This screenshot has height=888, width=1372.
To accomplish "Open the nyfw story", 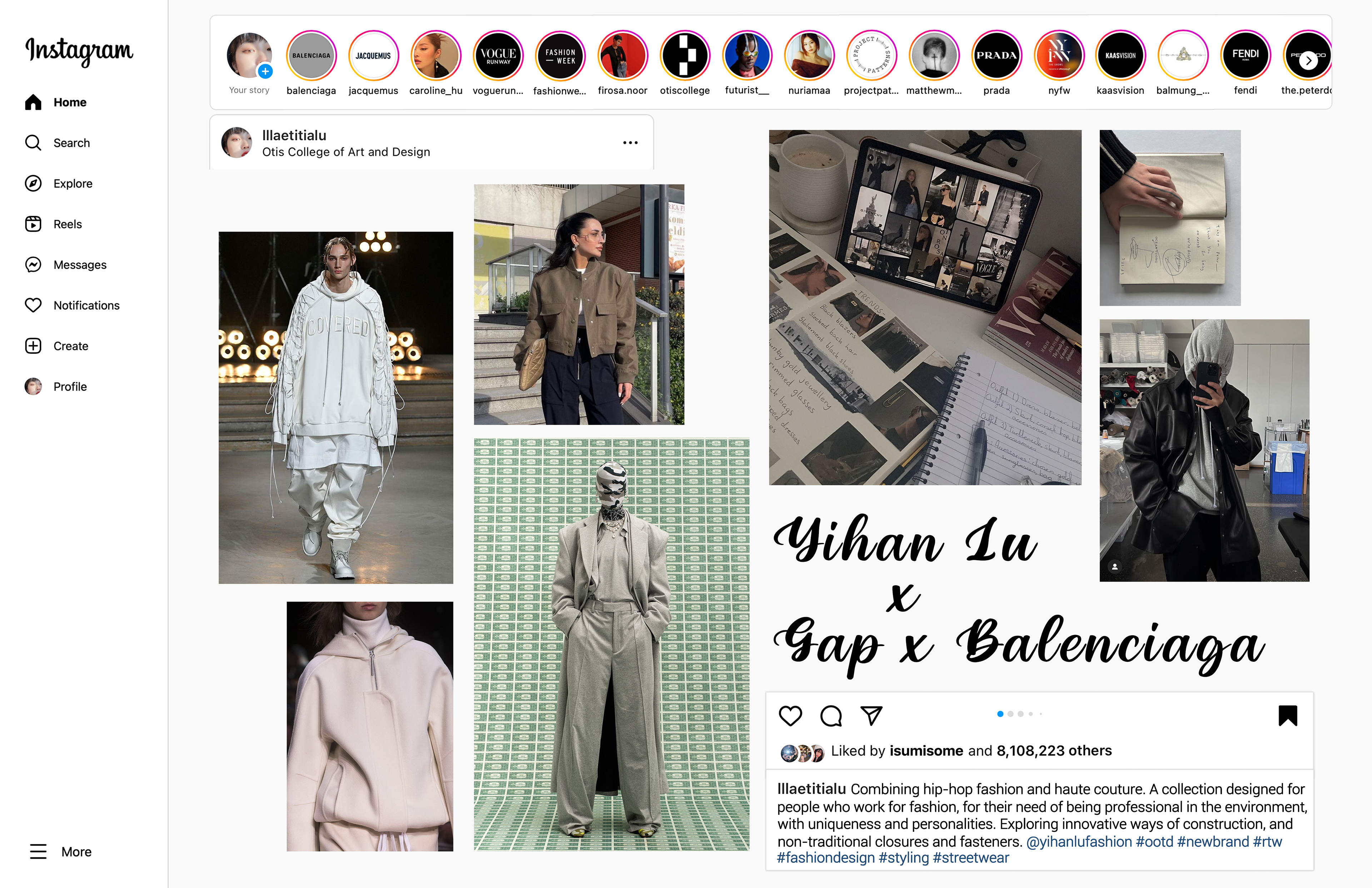I will [x=1059, y=63].
